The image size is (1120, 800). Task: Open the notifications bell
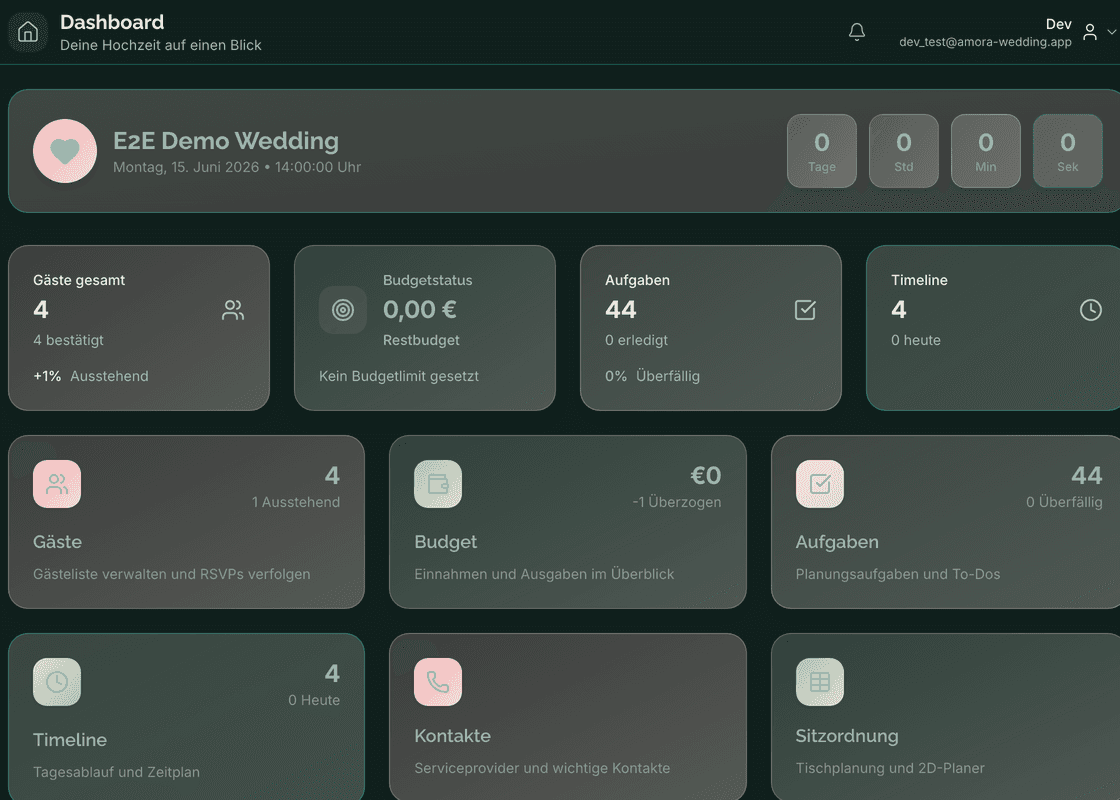[x=857, y=32]
